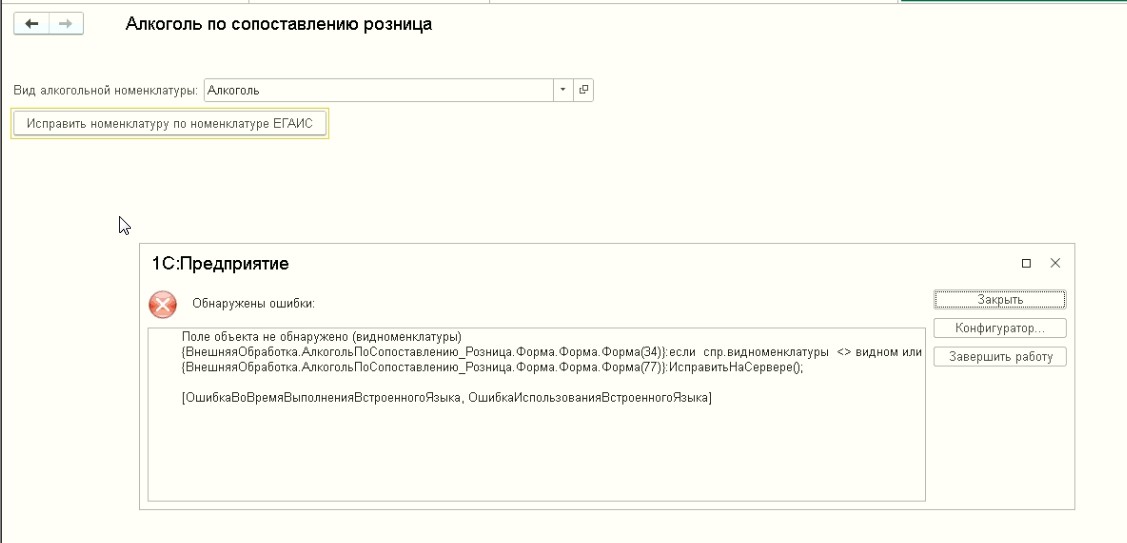This screenshot has height=543, width=1127.
Task: Focus the Алкоголь input field
Action: (x=379, y=90)
